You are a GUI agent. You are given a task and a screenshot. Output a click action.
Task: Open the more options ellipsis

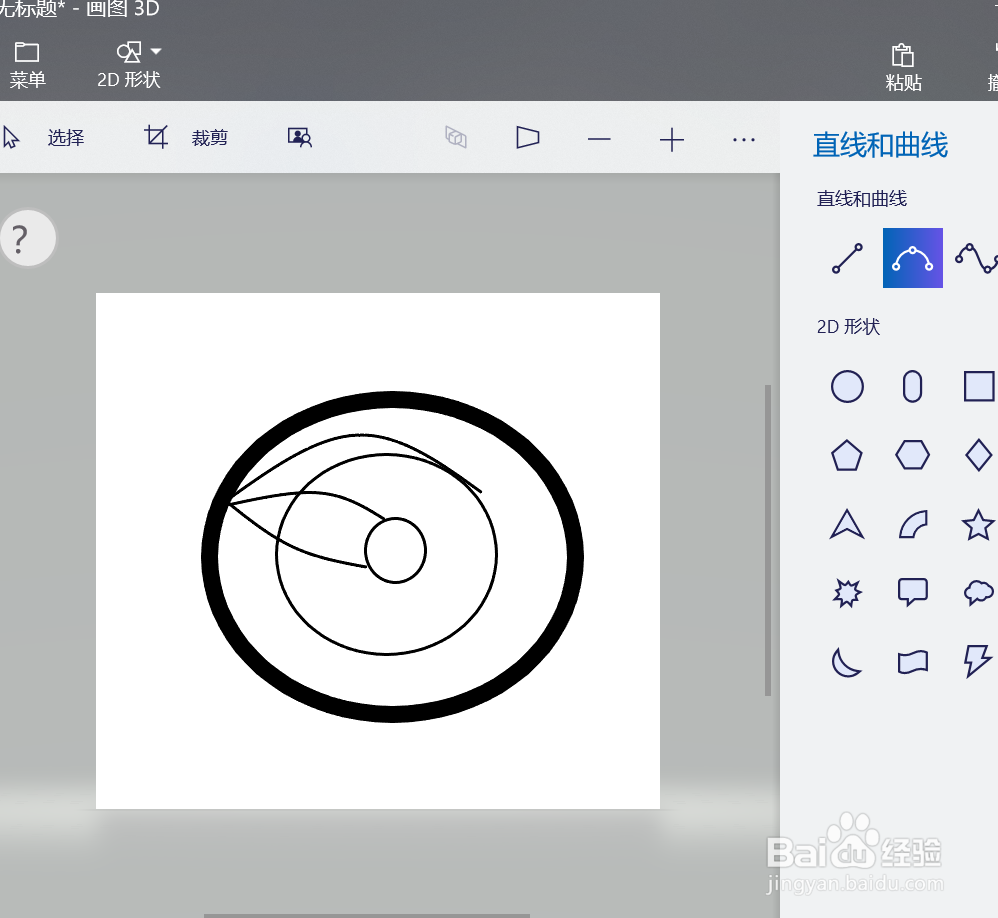[743, 139]
